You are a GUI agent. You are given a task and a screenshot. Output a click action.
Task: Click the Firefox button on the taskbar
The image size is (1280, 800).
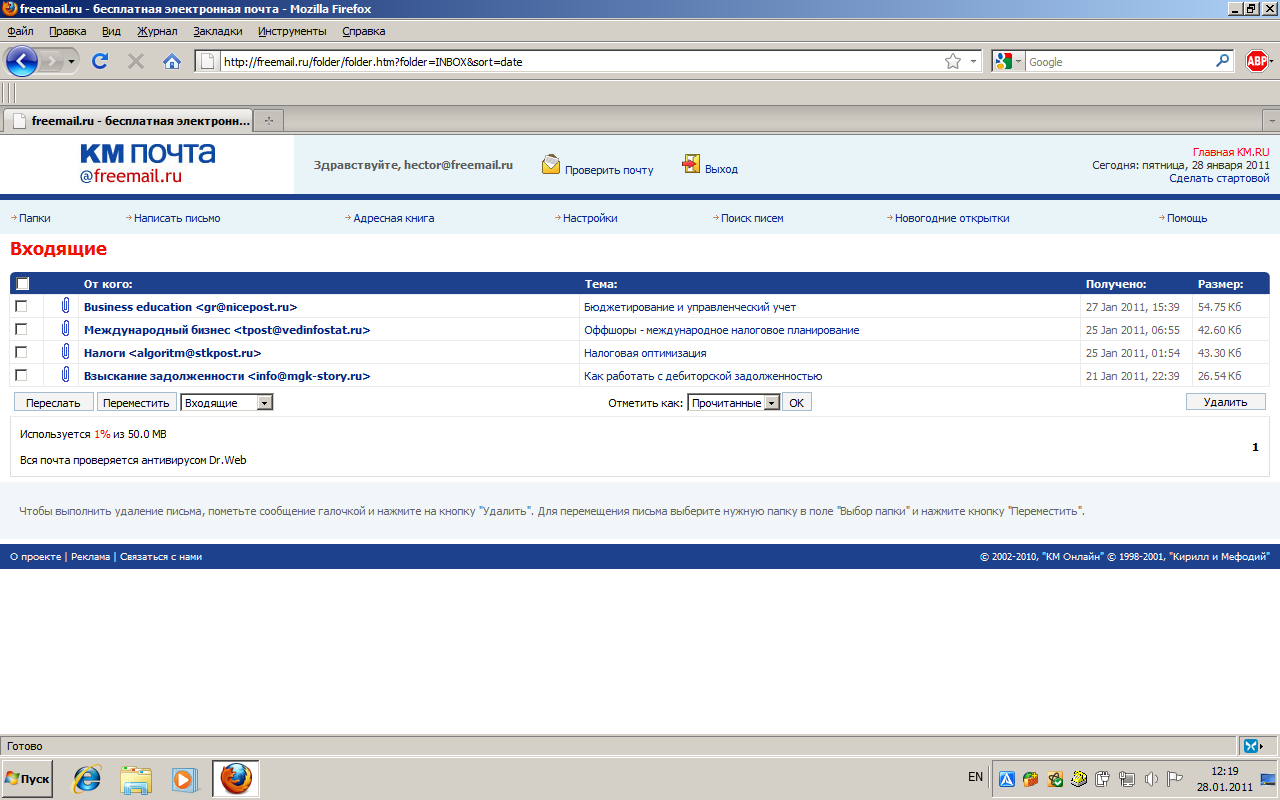click(236, 779)
